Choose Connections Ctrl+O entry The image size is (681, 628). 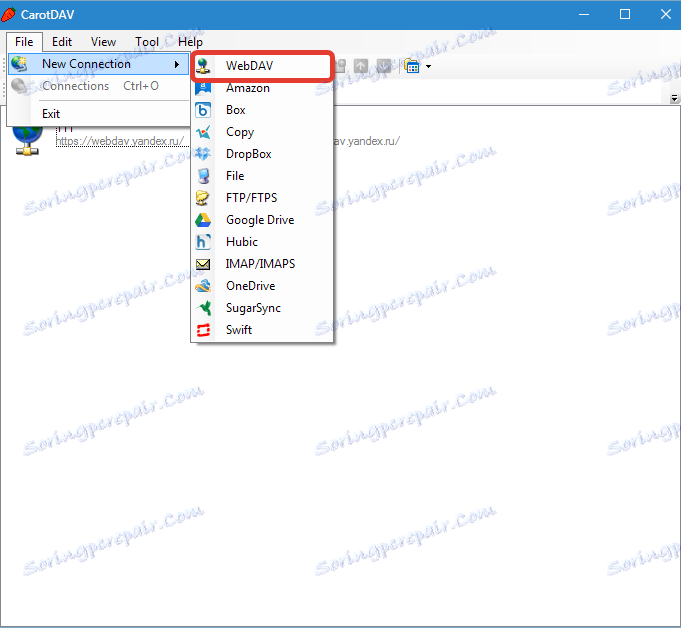(99, 86)
